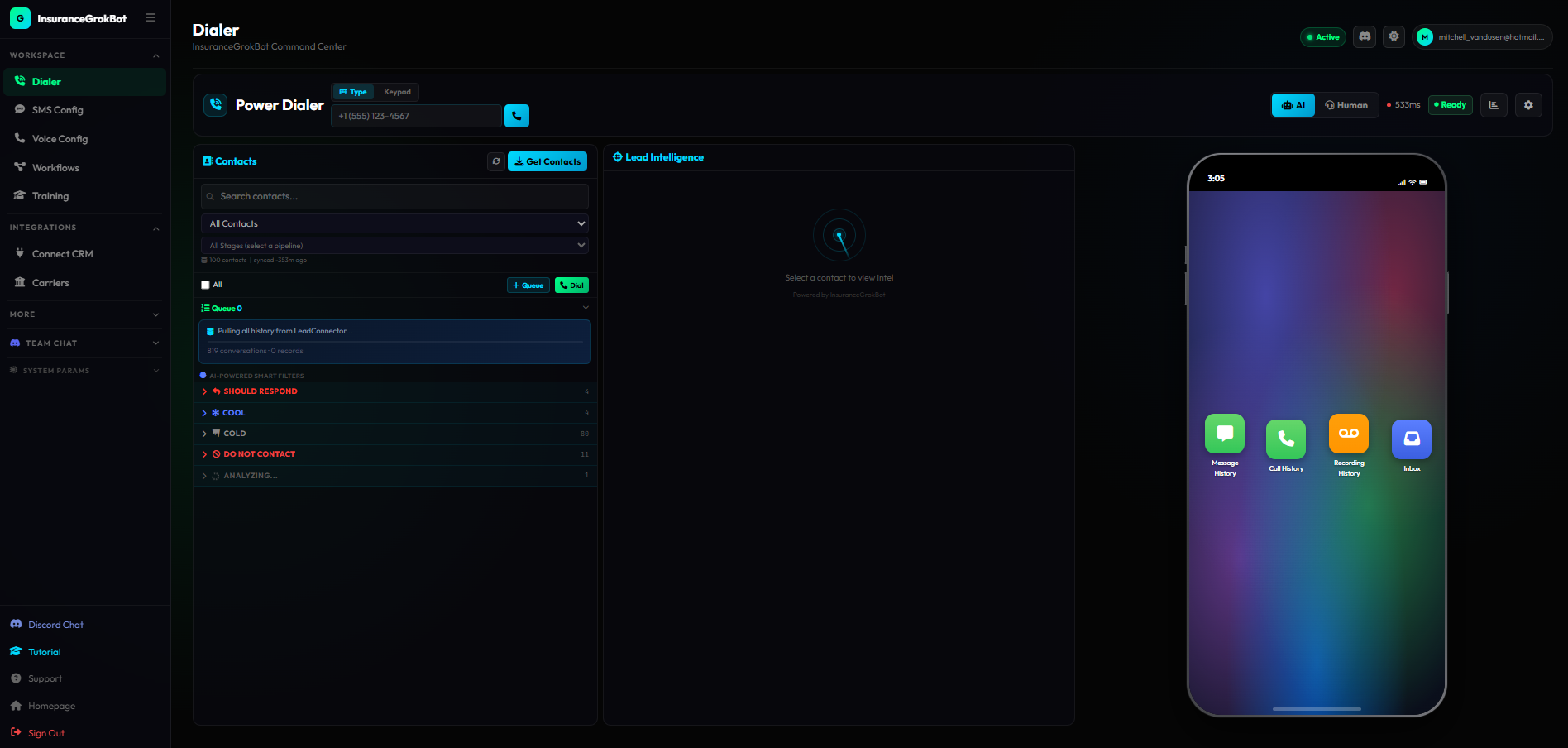Image resolution: width=1568 pixels, height=748 pixels.
Task: Open Message History on the phone screen
Action: 1224,434
